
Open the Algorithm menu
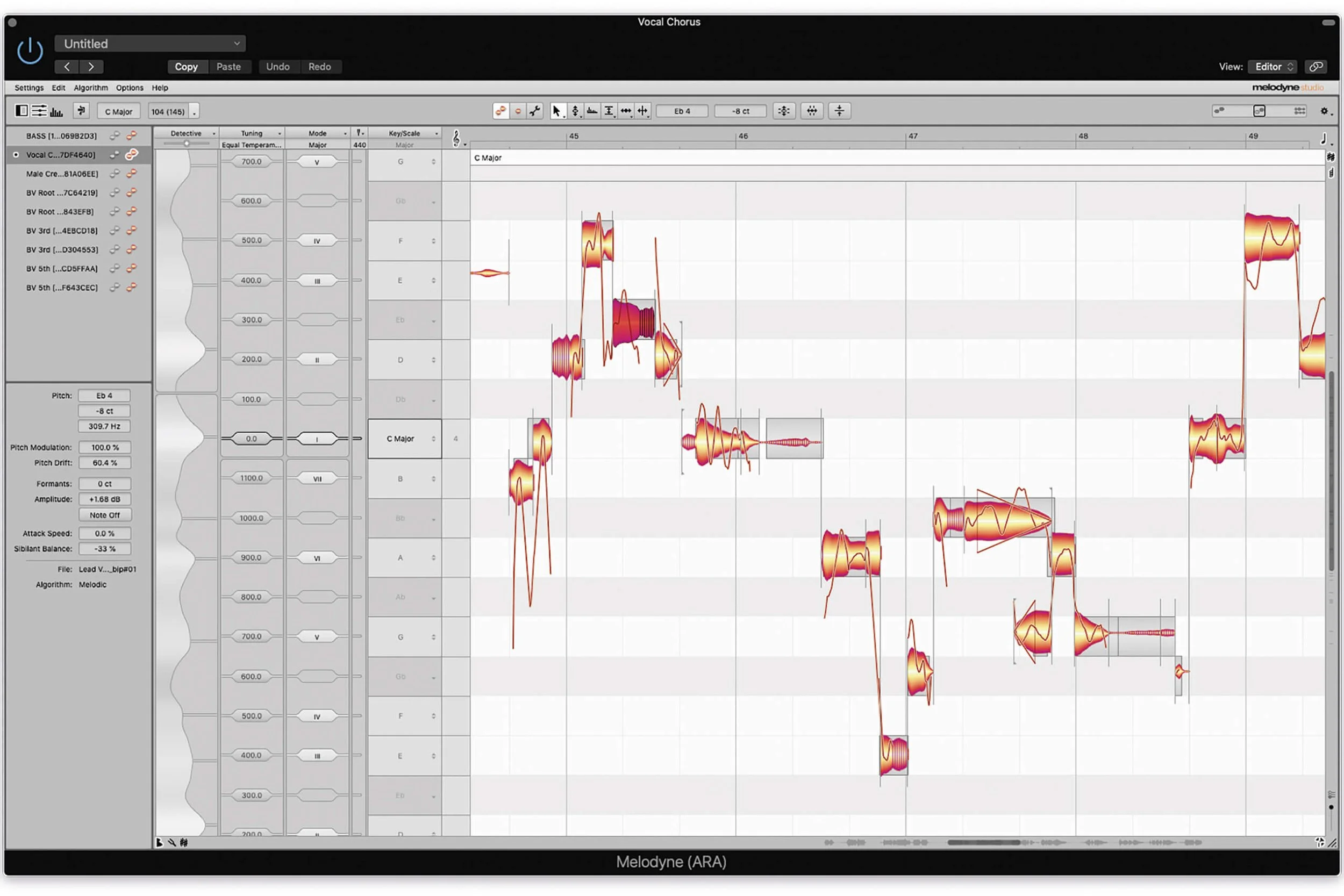[x=90, y=88]
